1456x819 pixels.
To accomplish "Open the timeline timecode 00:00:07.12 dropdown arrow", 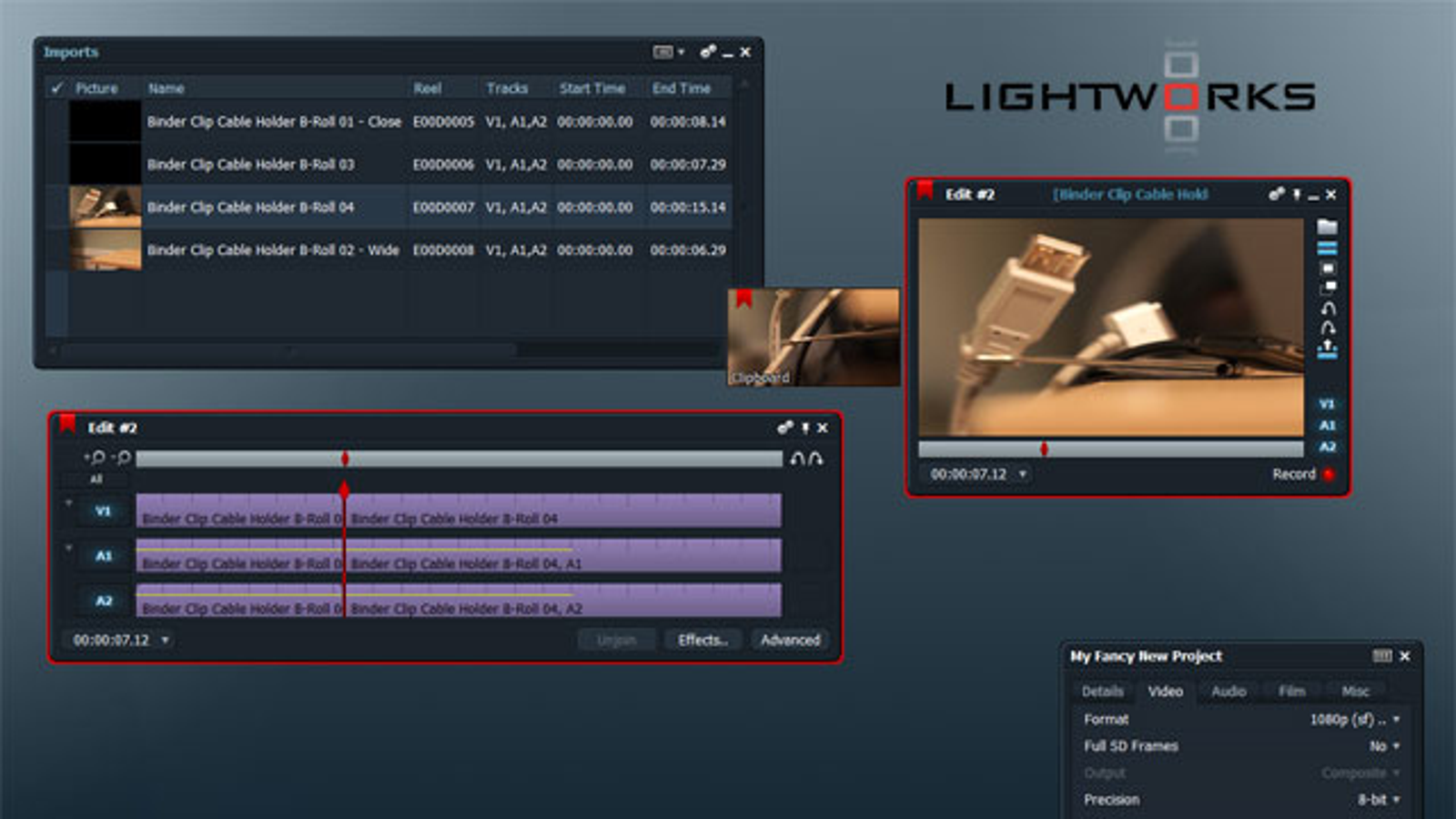I will pos(165,641).
